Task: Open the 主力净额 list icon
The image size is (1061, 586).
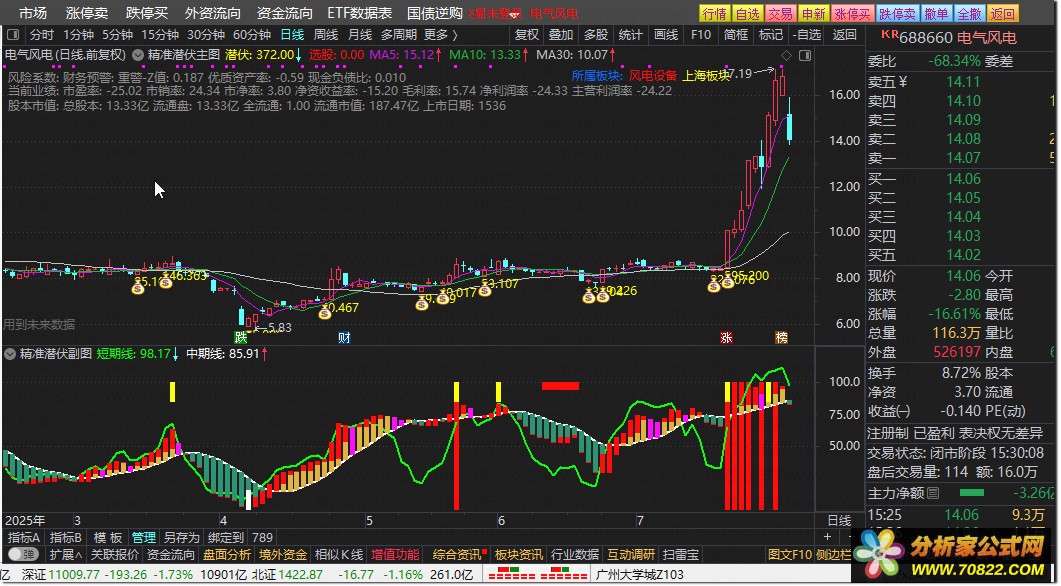Action: click(x=932, y=493)
